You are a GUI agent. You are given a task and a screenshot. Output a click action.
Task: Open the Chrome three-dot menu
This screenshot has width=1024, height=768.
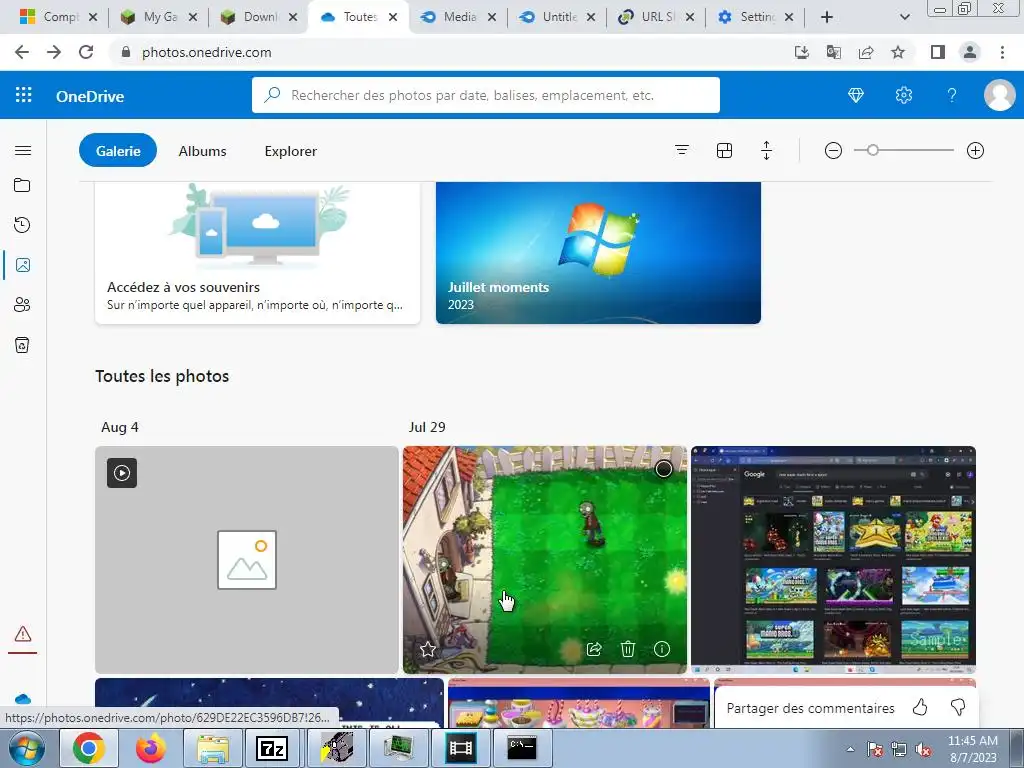[1002, 52]
